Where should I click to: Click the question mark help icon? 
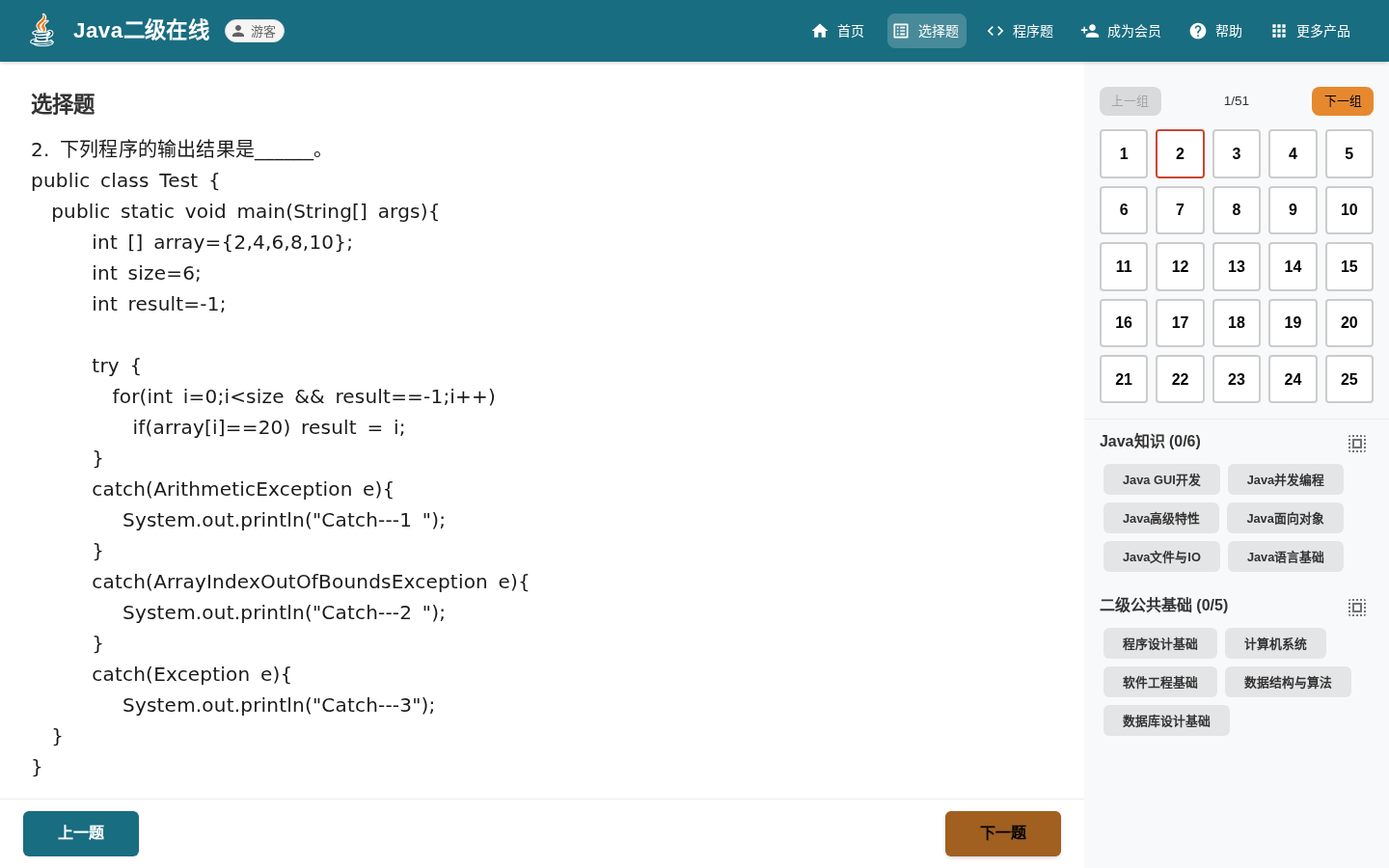pos(1198,31)
